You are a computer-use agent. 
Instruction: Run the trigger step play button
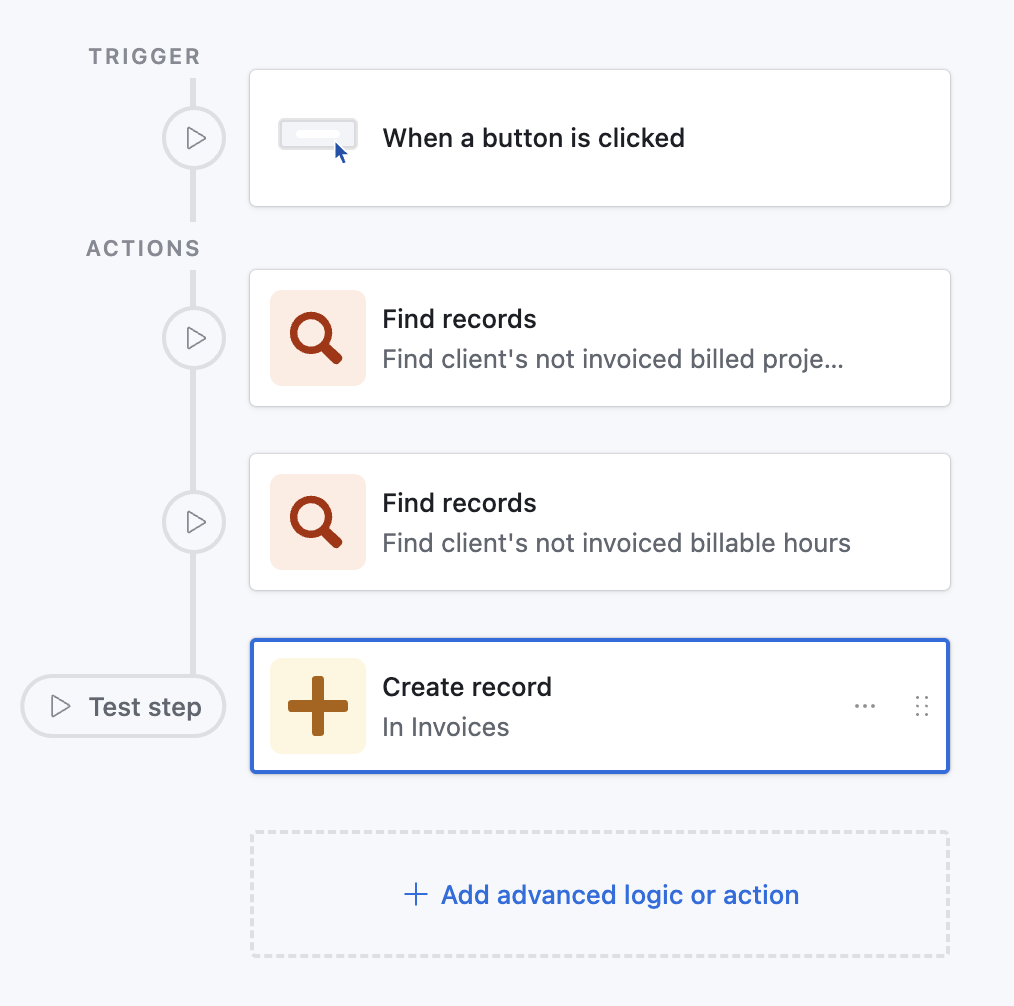coord(194,138)
